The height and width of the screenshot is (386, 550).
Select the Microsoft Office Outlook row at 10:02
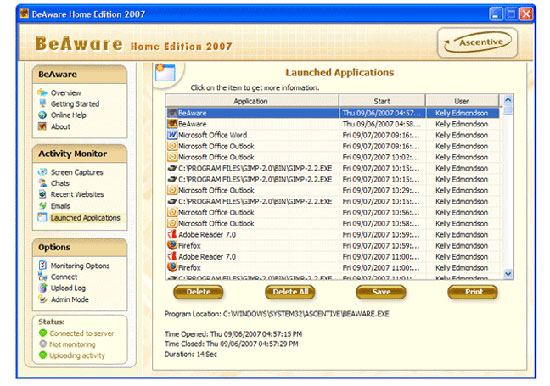(x=333, y=157)
